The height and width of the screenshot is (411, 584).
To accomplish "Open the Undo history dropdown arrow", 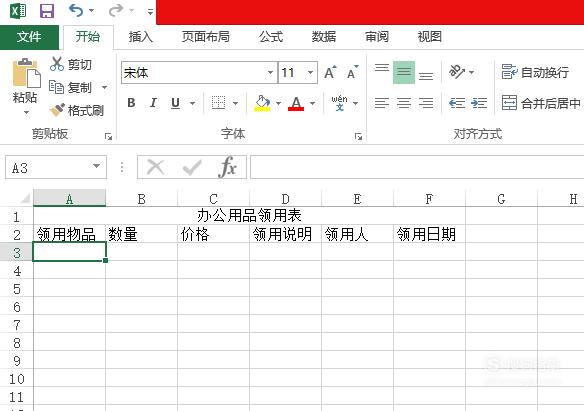I will 92,11.
